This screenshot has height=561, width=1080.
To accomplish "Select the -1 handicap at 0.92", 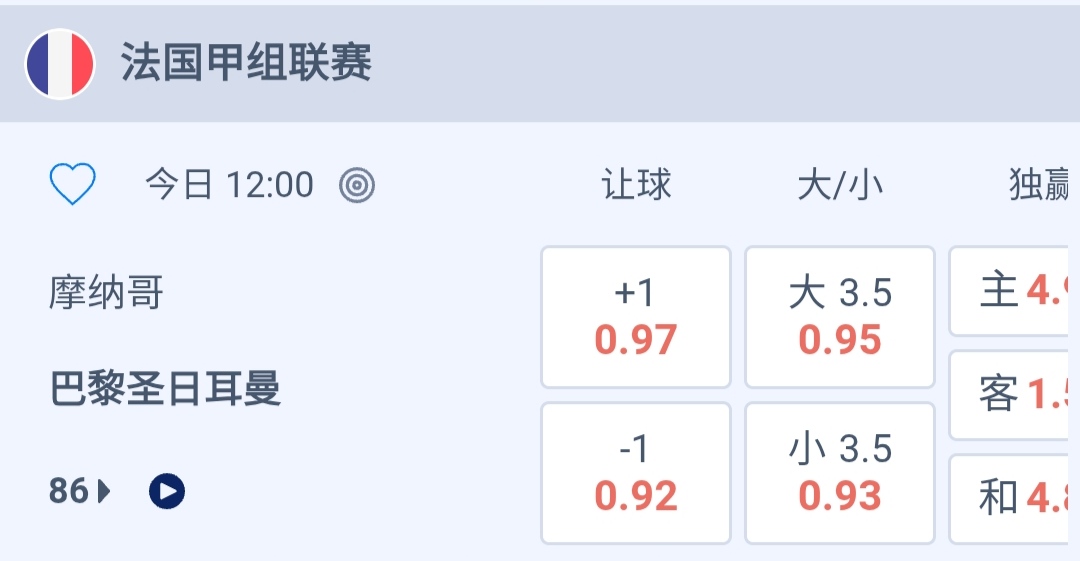I will pyautogui.click(x=636, y=473).
